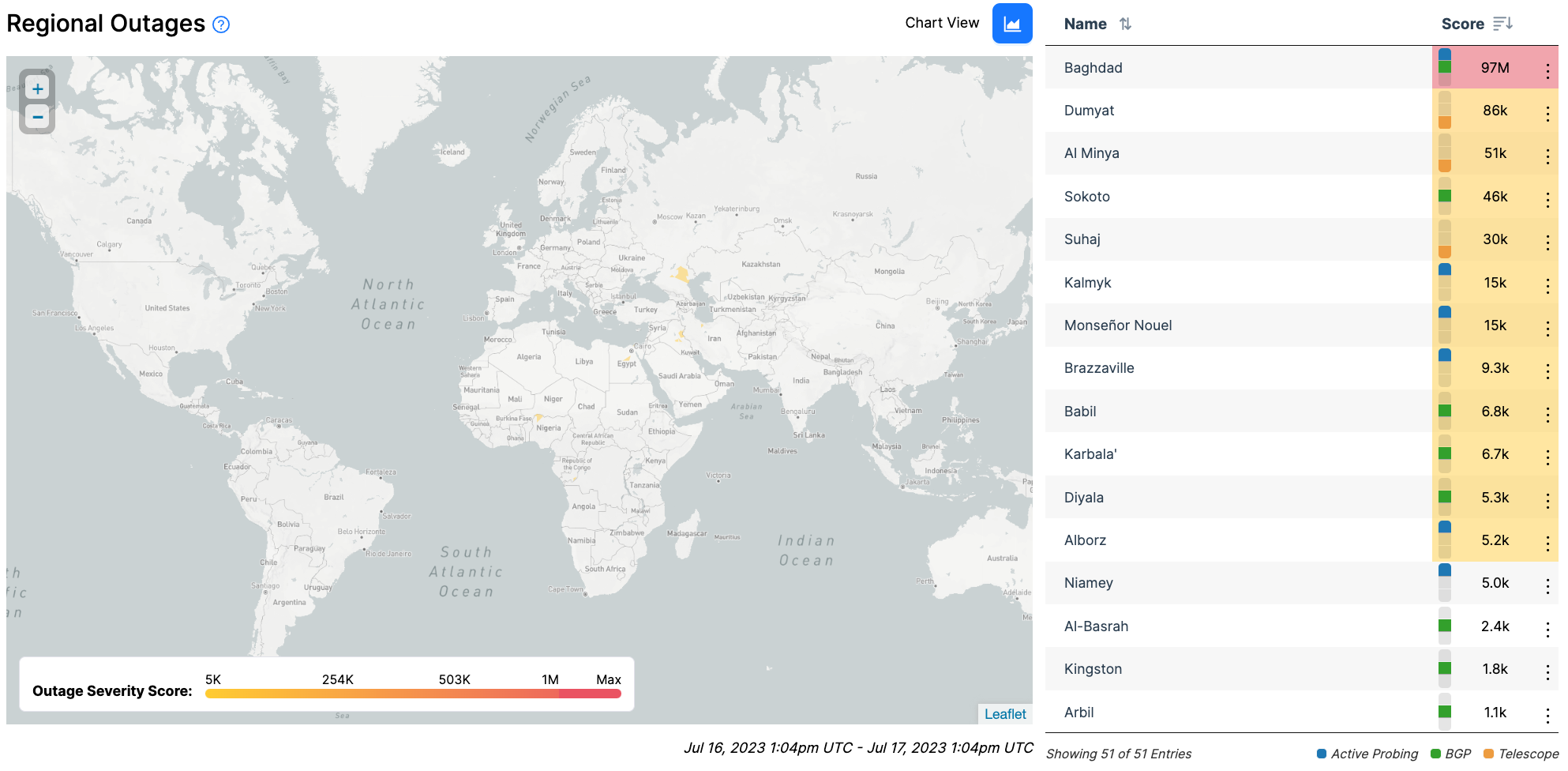The height and width of the screenshot is (771, 1568).
Task: Click the highlighted Kalmyk region on the map
Action: click(681, 275)
